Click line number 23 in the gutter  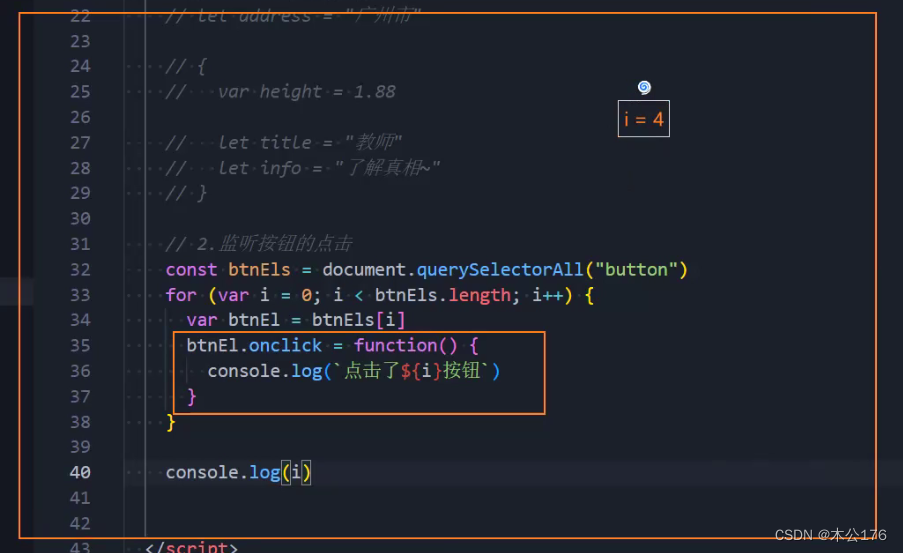point(80,41)
